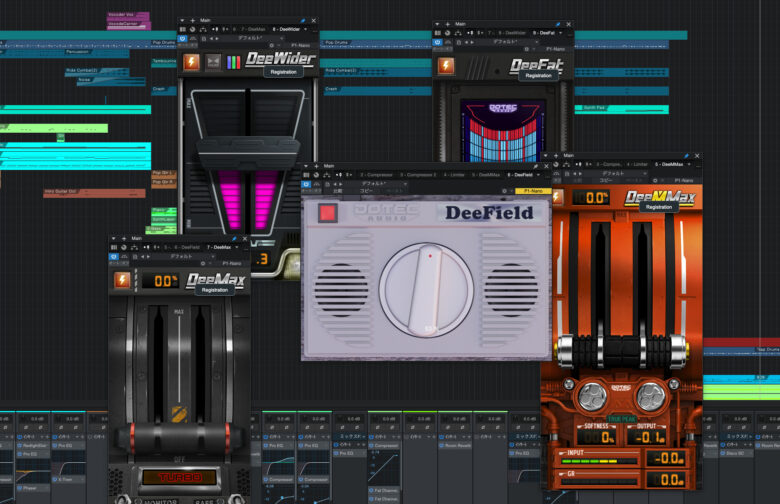
Task: Switch to the Limiter tab in DeeField window
Action: pos(457,175)
